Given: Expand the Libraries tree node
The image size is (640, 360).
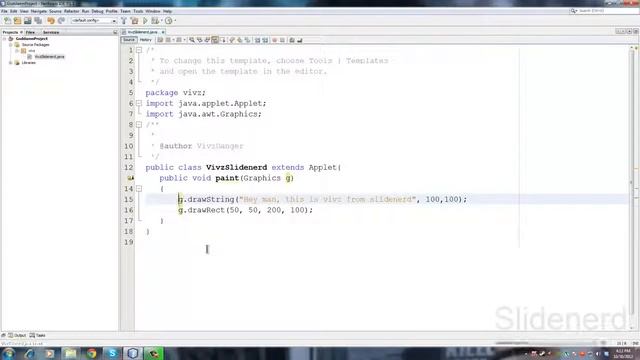Looking at the screenshot, I should [11, 63].
